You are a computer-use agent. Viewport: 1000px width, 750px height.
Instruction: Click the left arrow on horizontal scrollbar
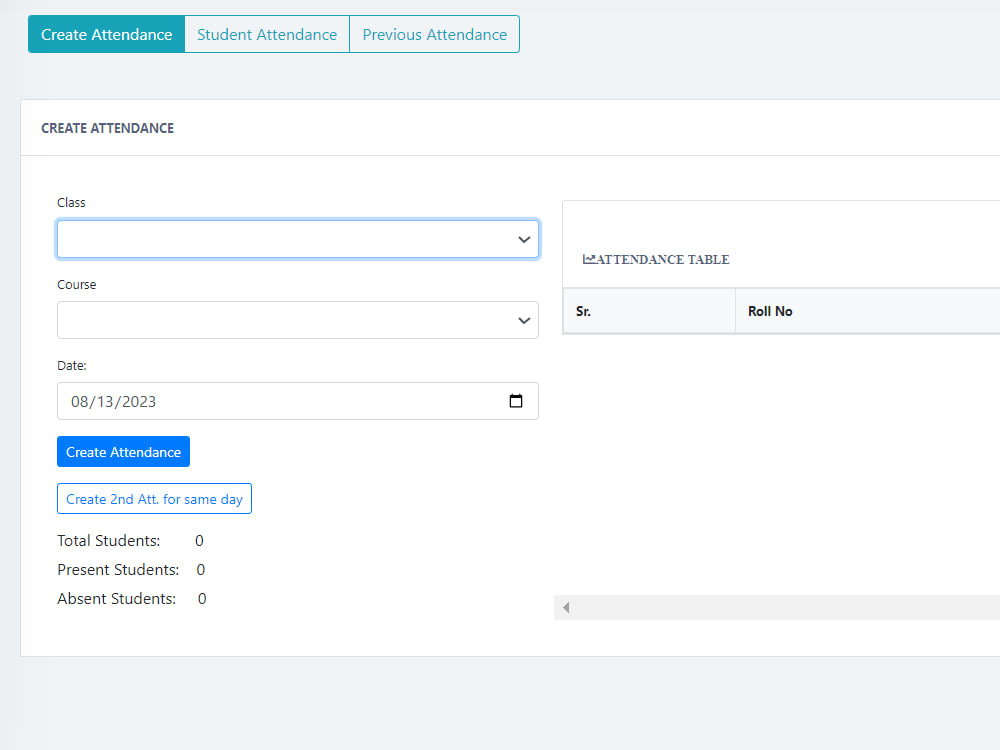click(565, 607)
